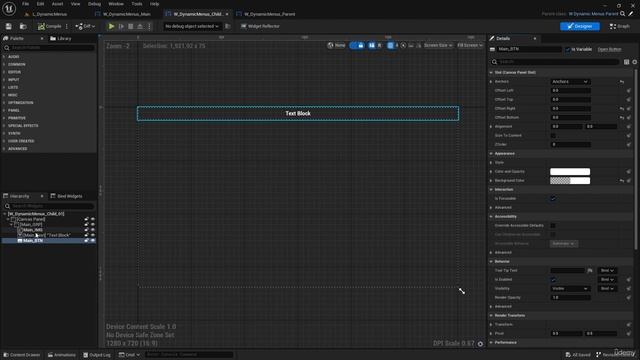Viewport: 640px width, 360px height.
Task: Browse to asset in Content Browser icon
Action: tap(23, 27)
